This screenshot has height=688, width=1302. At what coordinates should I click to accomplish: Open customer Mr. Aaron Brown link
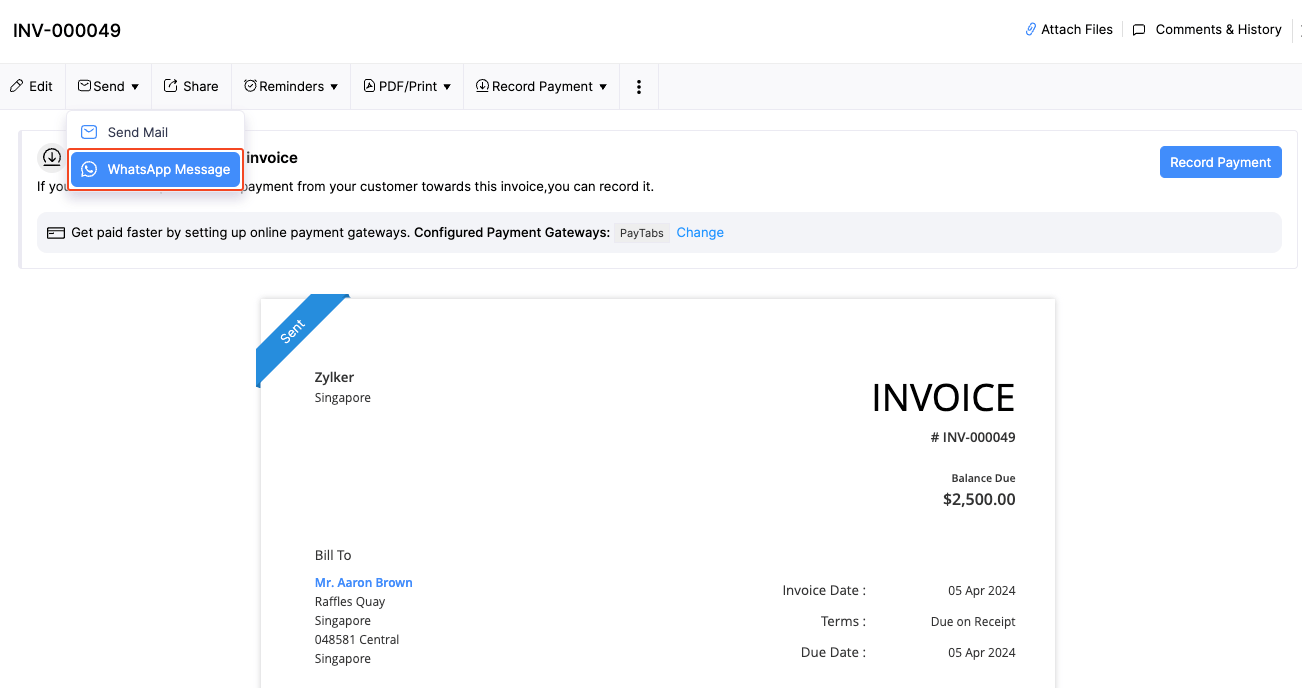[364, 583]
